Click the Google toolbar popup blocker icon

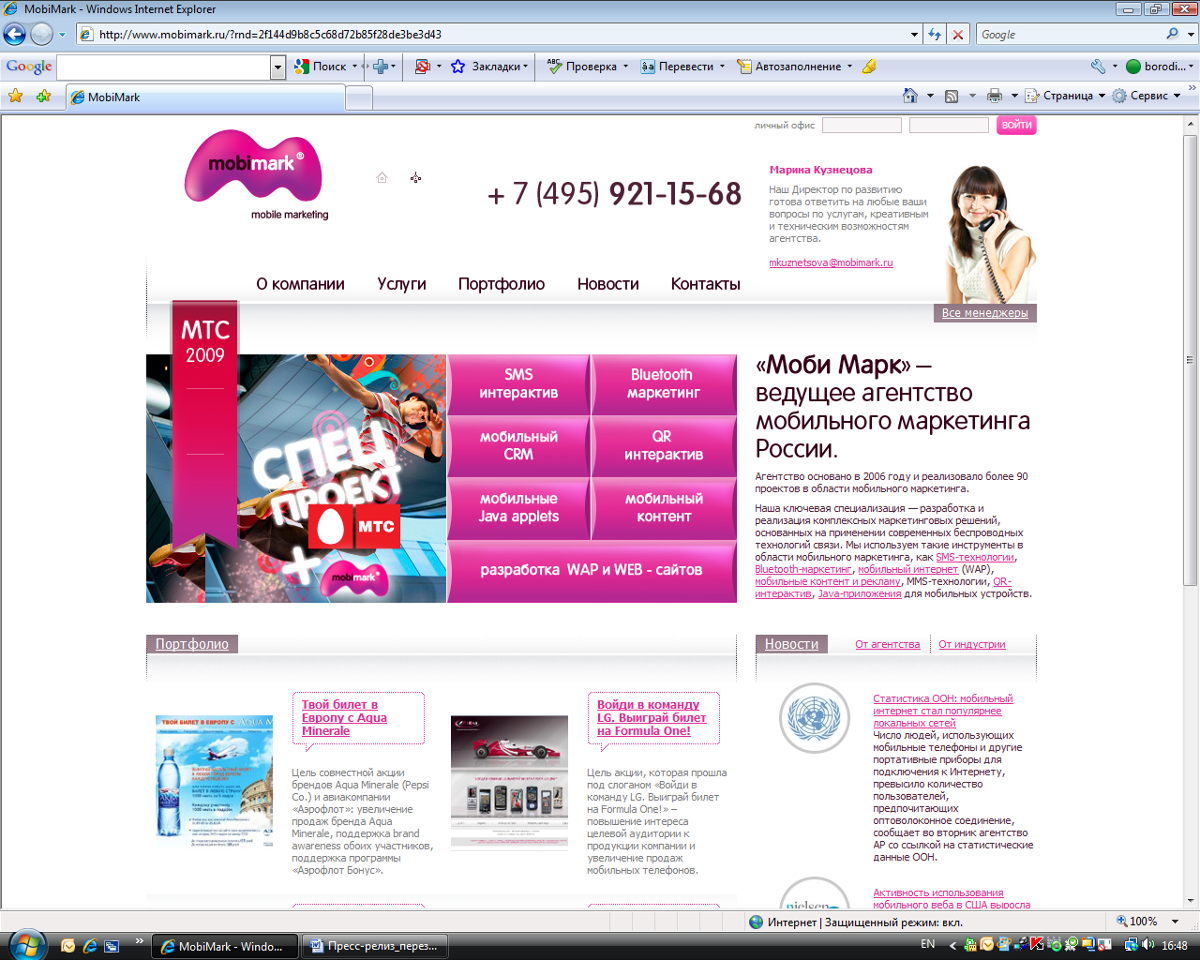point(422,66)
